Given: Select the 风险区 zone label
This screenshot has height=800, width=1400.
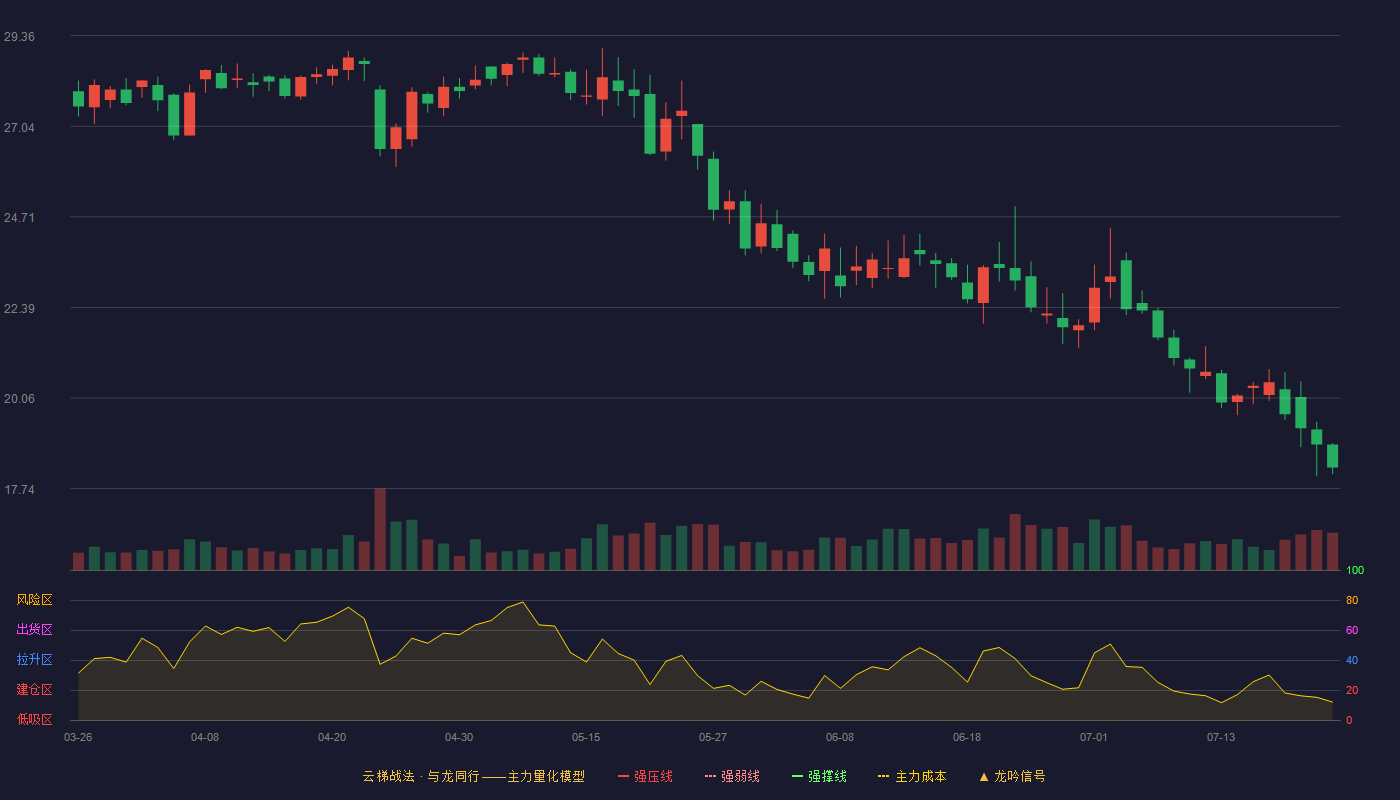Looking at the screenshot, I should pyautogui.click(x=34, y=600).
